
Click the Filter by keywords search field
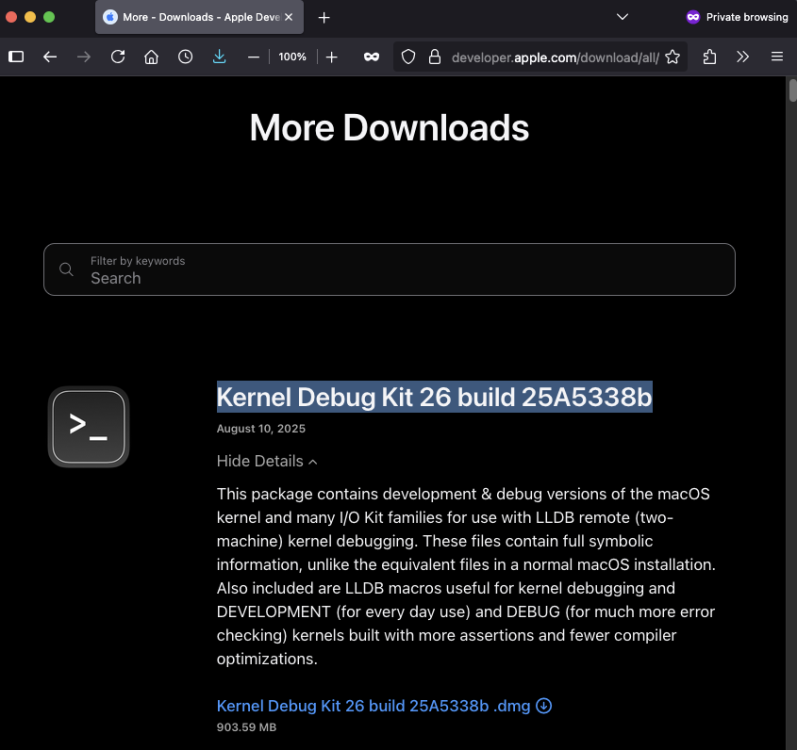389,269
